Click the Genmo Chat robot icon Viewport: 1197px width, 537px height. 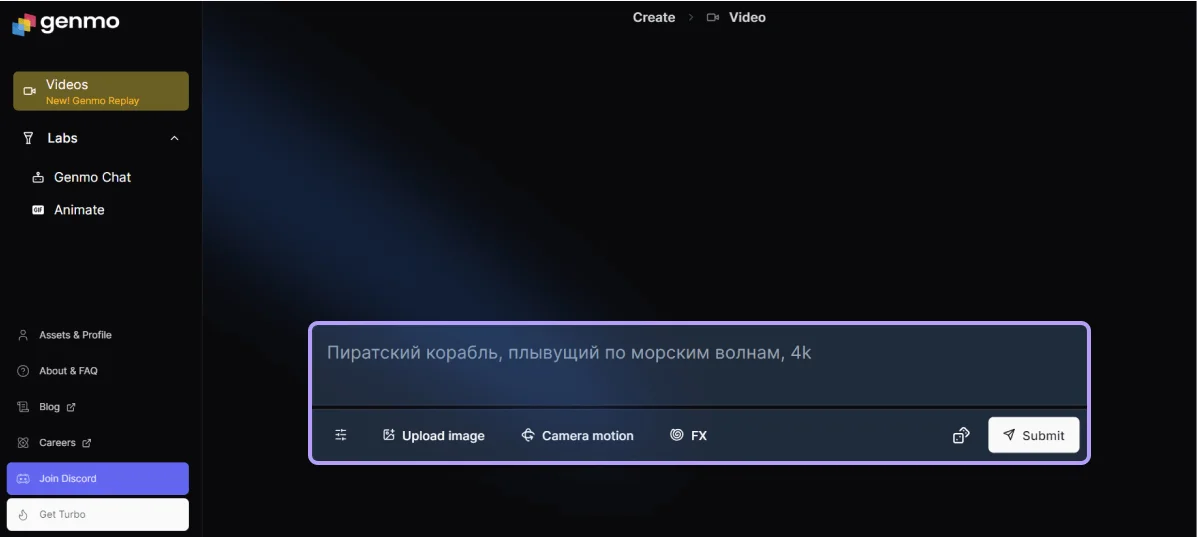coord(38,177)
